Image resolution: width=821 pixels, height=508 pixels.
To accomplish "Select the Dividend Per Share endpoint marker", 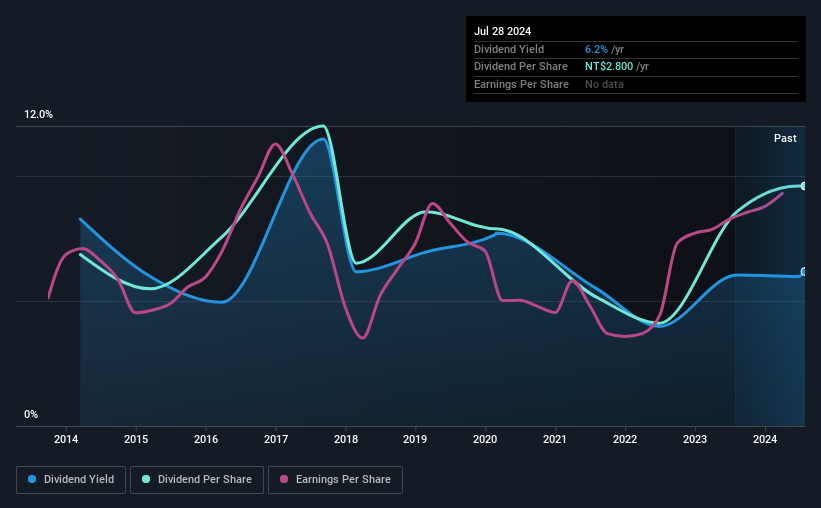I will [804, 186].
